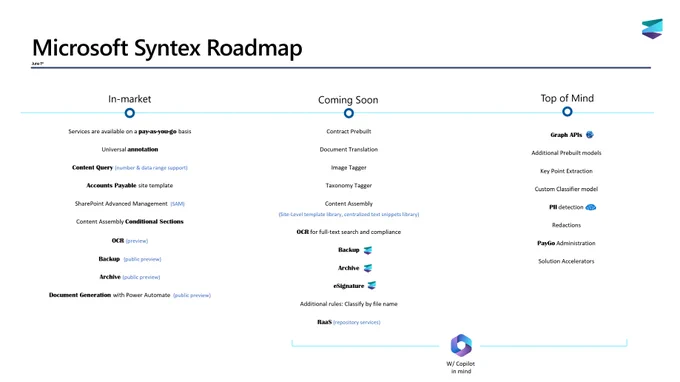The image size is (680, 382).
Task: Select the Top of Mind timeline marker
Action: pyautogui.click(x=567, y=112)
